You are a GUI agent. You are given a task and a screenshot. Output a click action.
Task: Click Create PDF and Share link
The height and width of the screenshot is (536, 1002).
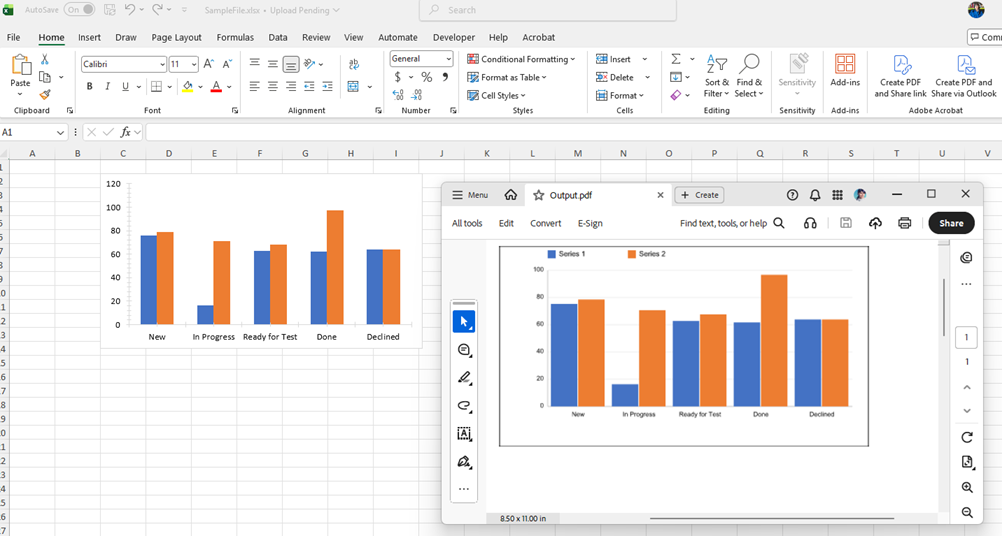900,76
